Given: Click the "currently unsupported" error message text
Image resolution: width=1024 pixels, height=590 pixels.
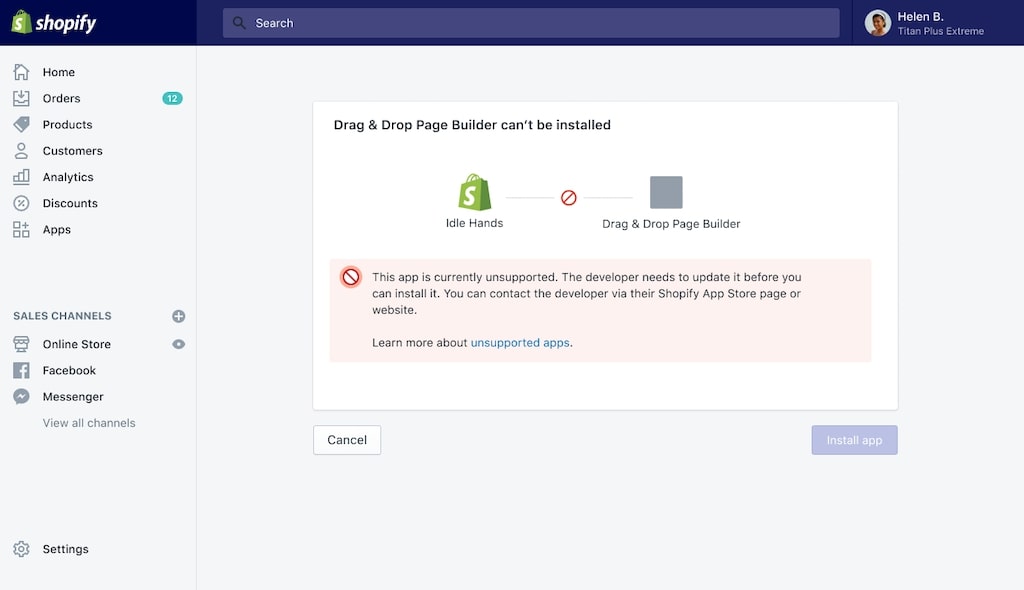Looking at the screenshot, I should [x=586, y=293].
